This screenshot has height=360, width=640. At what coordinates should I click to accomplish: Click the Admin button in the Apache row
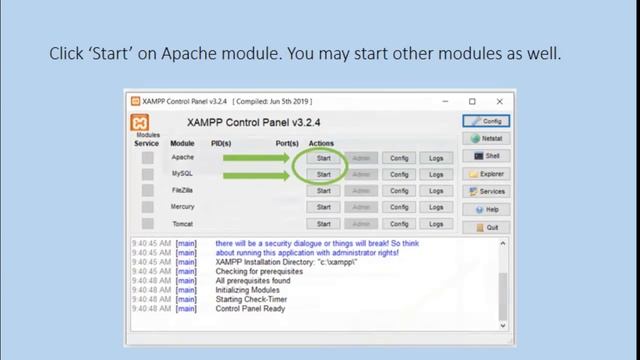361,158
